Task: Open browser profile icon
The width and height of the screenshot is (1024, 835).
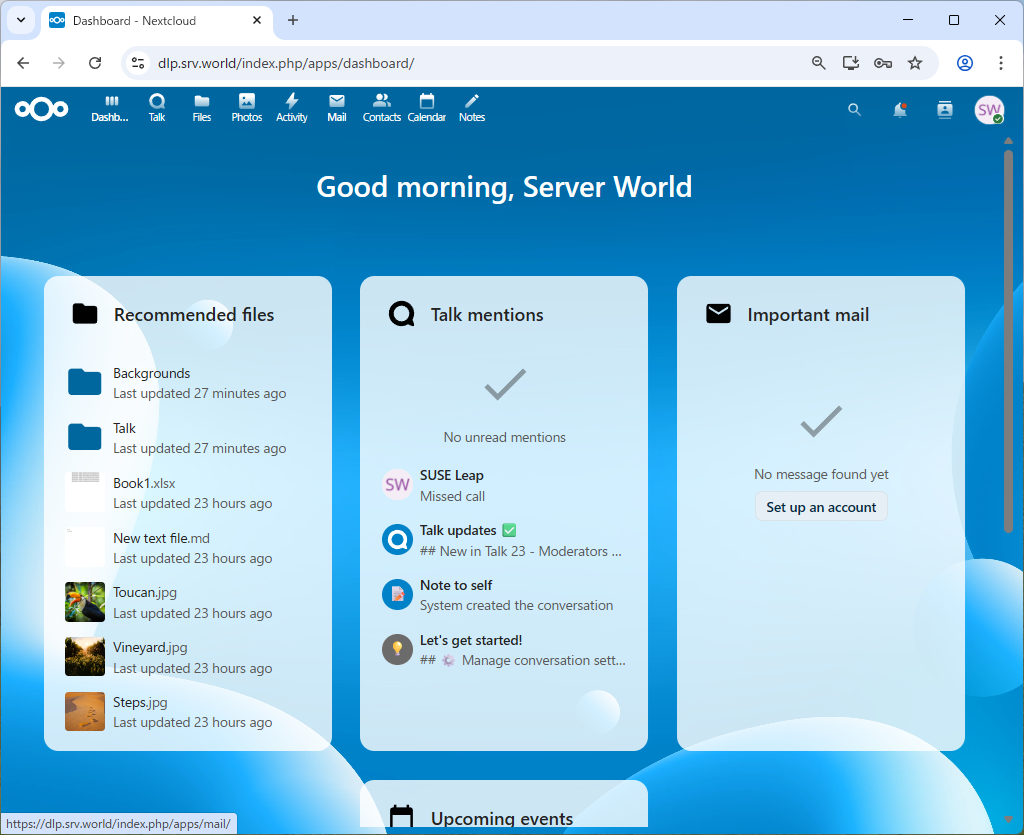Action: (965, 63)
